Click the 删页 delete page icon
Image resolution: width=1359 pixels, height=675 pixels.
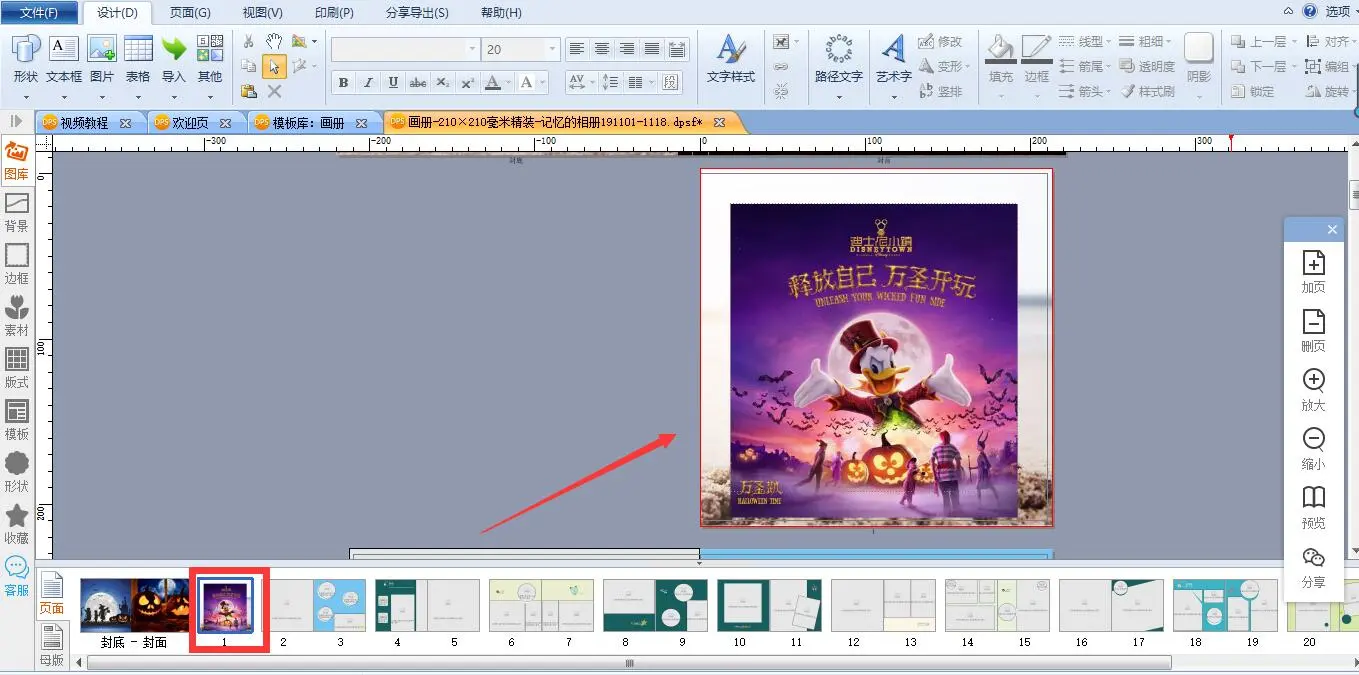pyautogui.click(x=1313, y=322)
